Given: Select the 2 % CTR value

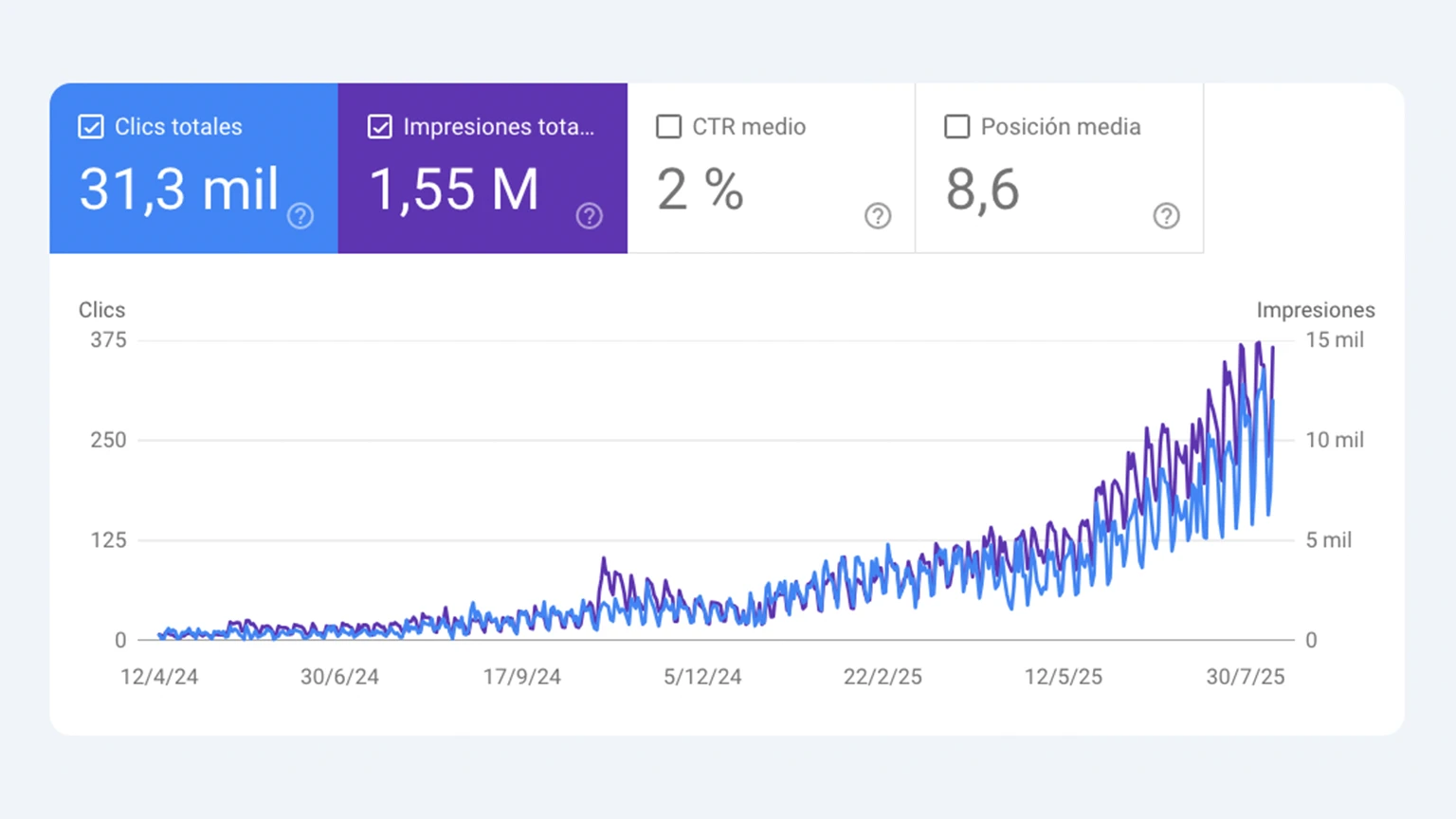Looking at the screenshot, I should [701, 190].
